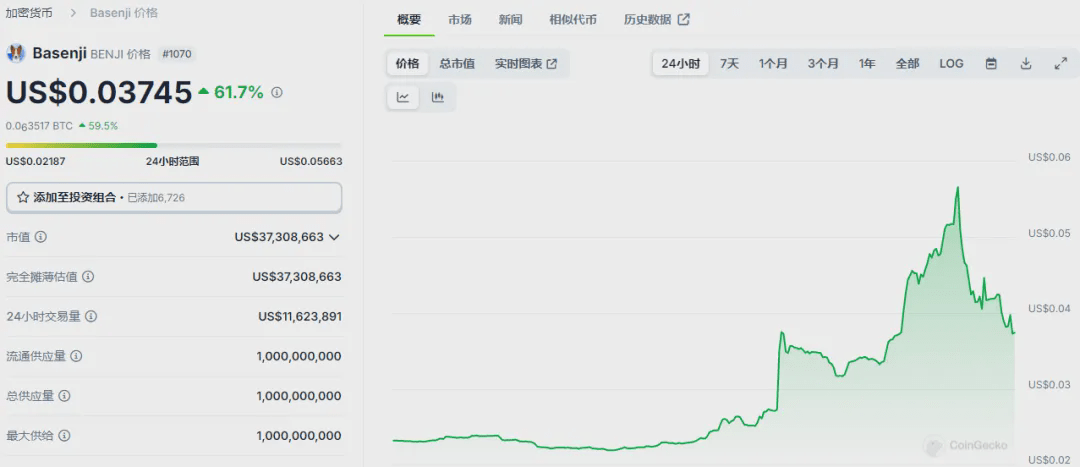The image size is (1080, 467).
Task: Switch to the 概要 tab
Action: point(409,19)
